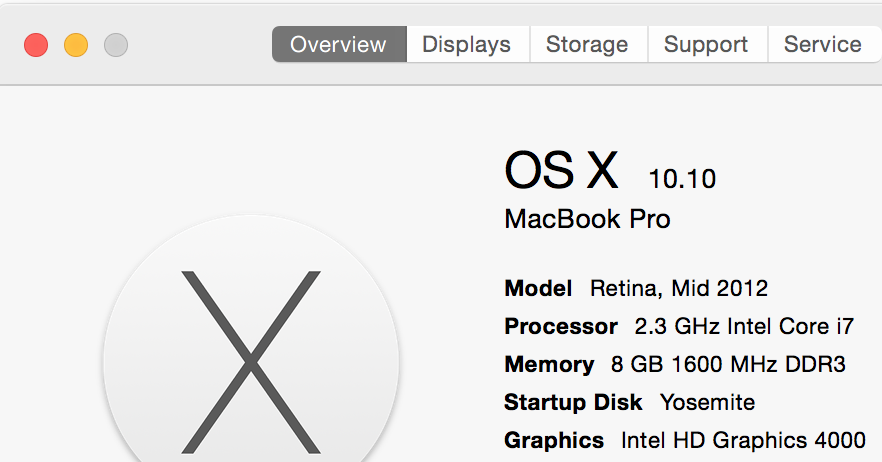Screen dimensions: 882x462
Task: Click the Graphics label
Action: [554, 440]
